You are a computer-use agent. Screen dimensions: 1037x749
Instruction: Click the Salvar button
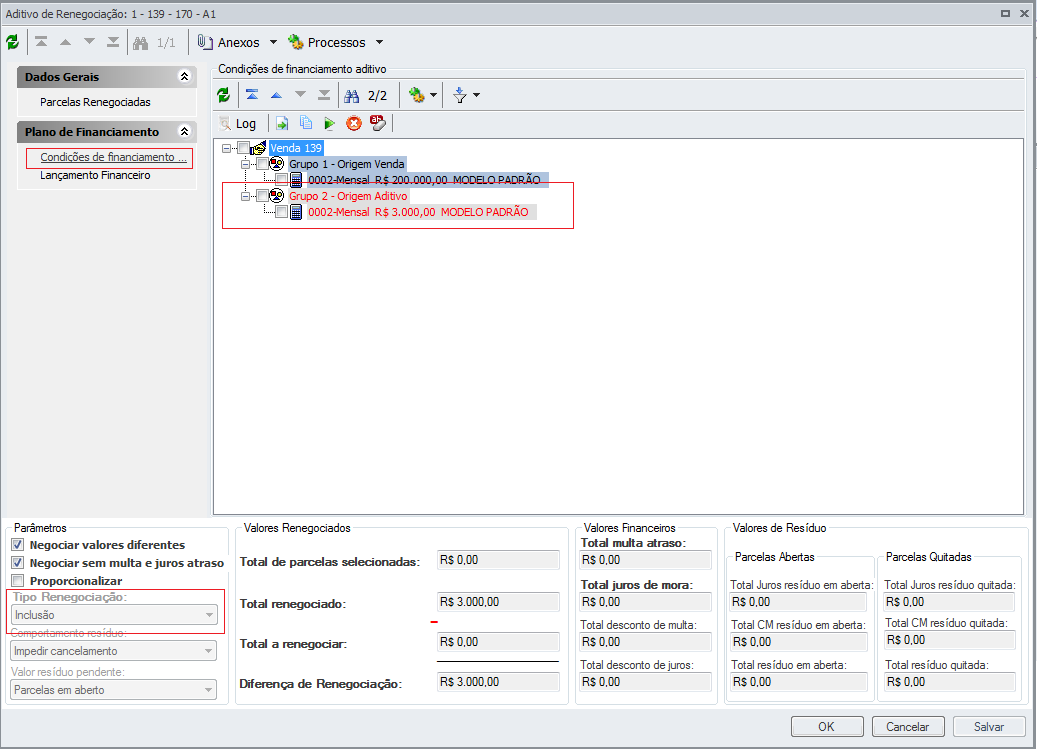pyautogui.click(x=989, y=727)
